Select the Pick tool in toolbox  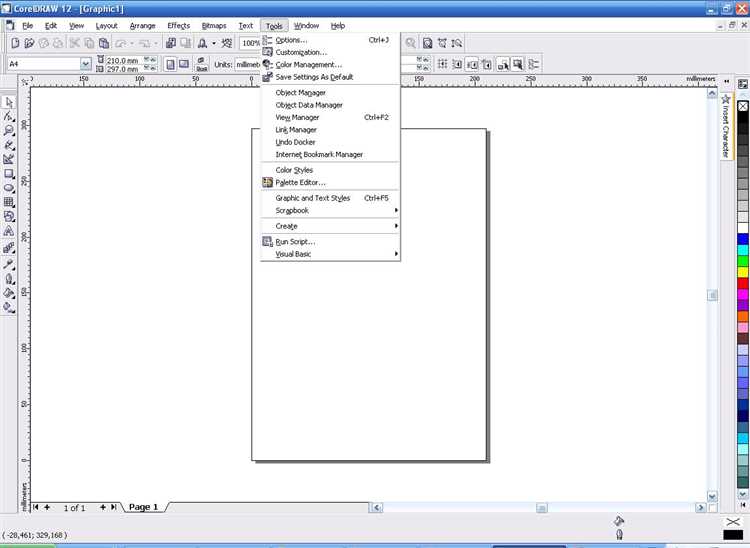(x=9, y=102)
